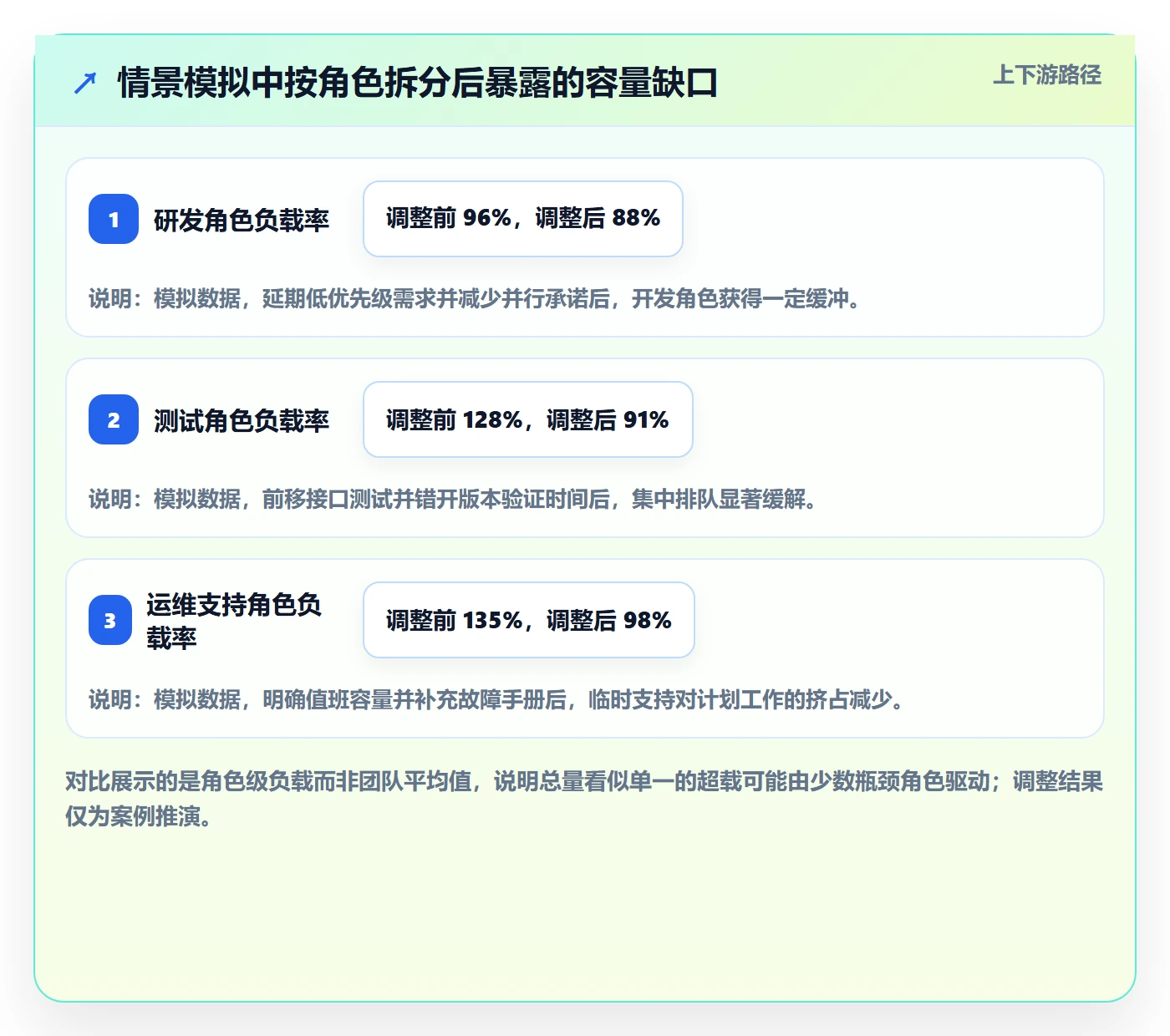Screen dimensions: 1170x1036
Task: Click the note about 明确值班容量并补充故障手册
Action: (497, 699)
